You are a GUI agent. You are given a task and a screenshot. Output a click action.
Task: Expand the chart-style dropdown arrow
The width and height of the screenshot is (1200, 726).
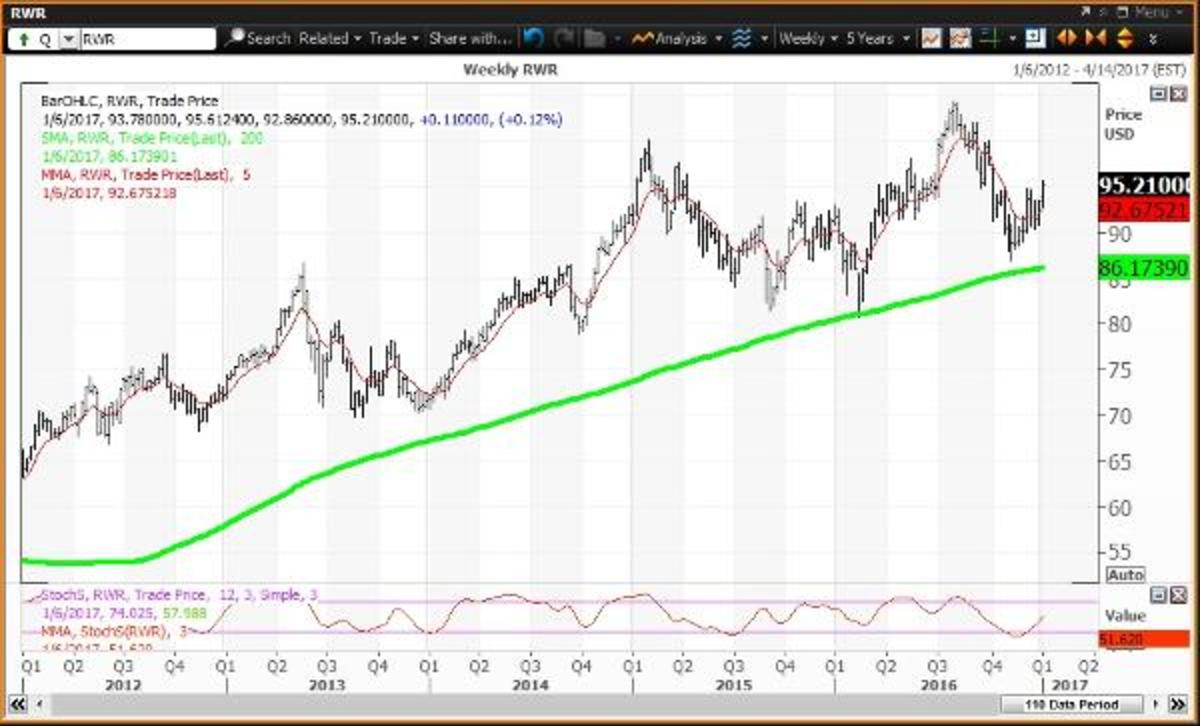[765, 39]
